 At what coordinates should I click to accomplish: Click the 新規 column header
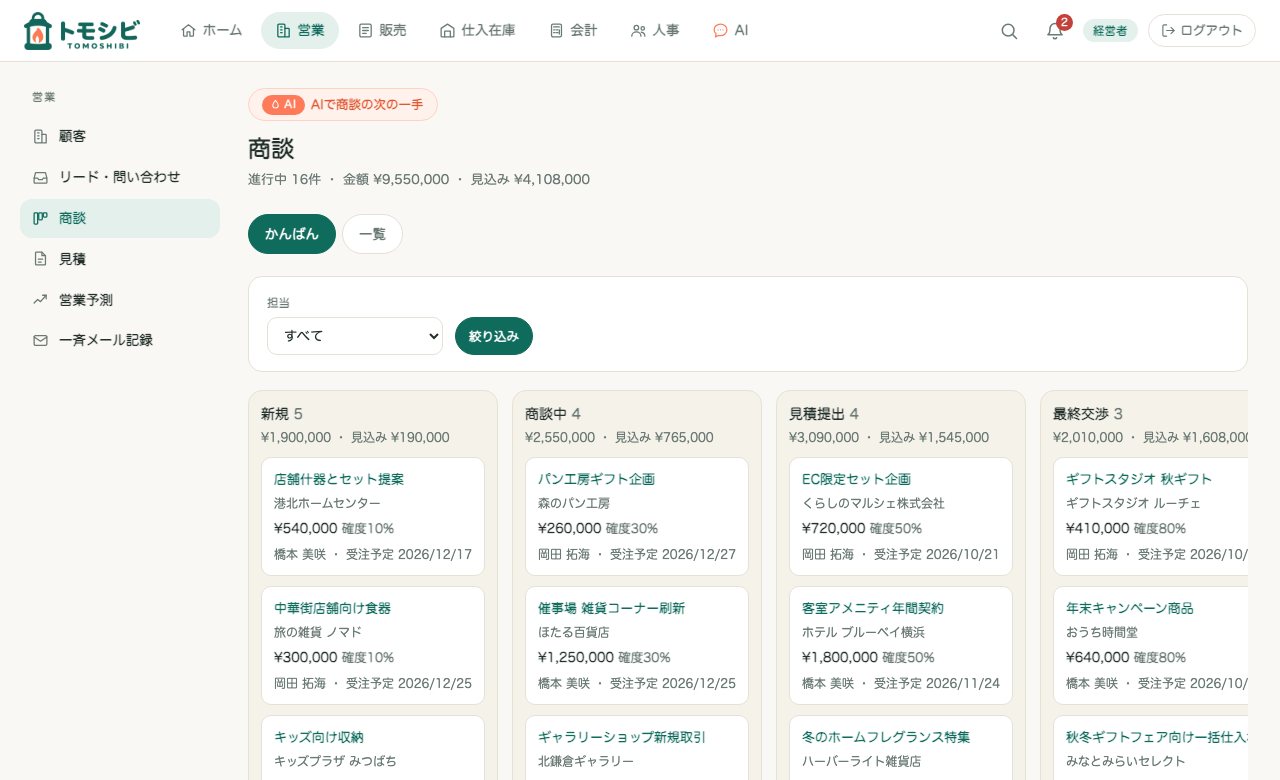click(282, 413)
